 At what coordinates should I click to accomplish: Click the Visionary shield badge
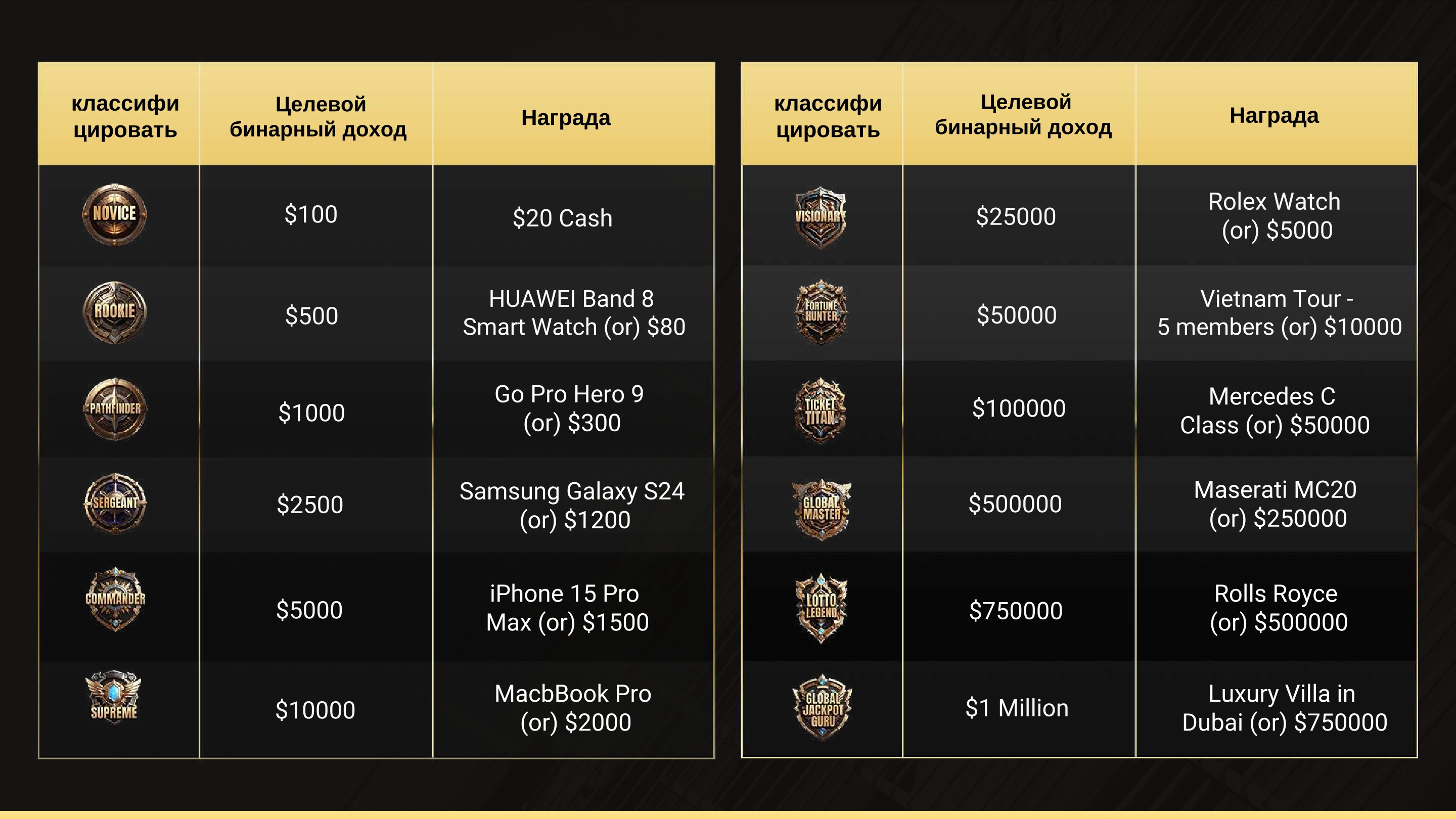pyautogui.click(x=820, y=217)
